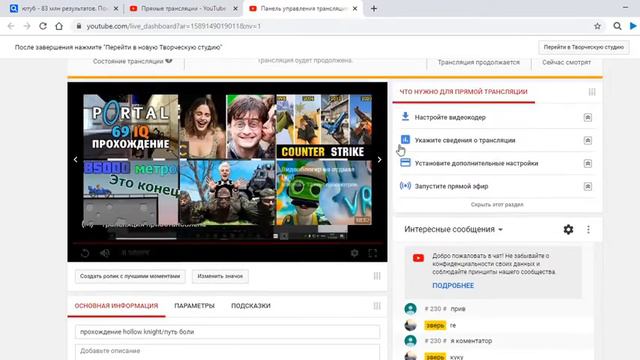Open the 'ПОДСКАЗКИ' tab
The height and width of the screenshot is (360, 640).
(x=251, y=306)
